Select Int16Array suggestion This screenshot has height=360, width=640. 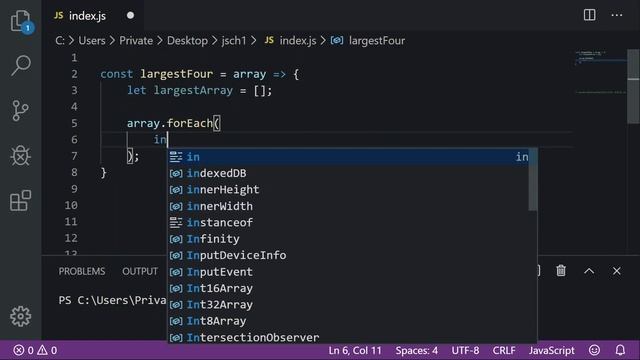pos(348,288)
